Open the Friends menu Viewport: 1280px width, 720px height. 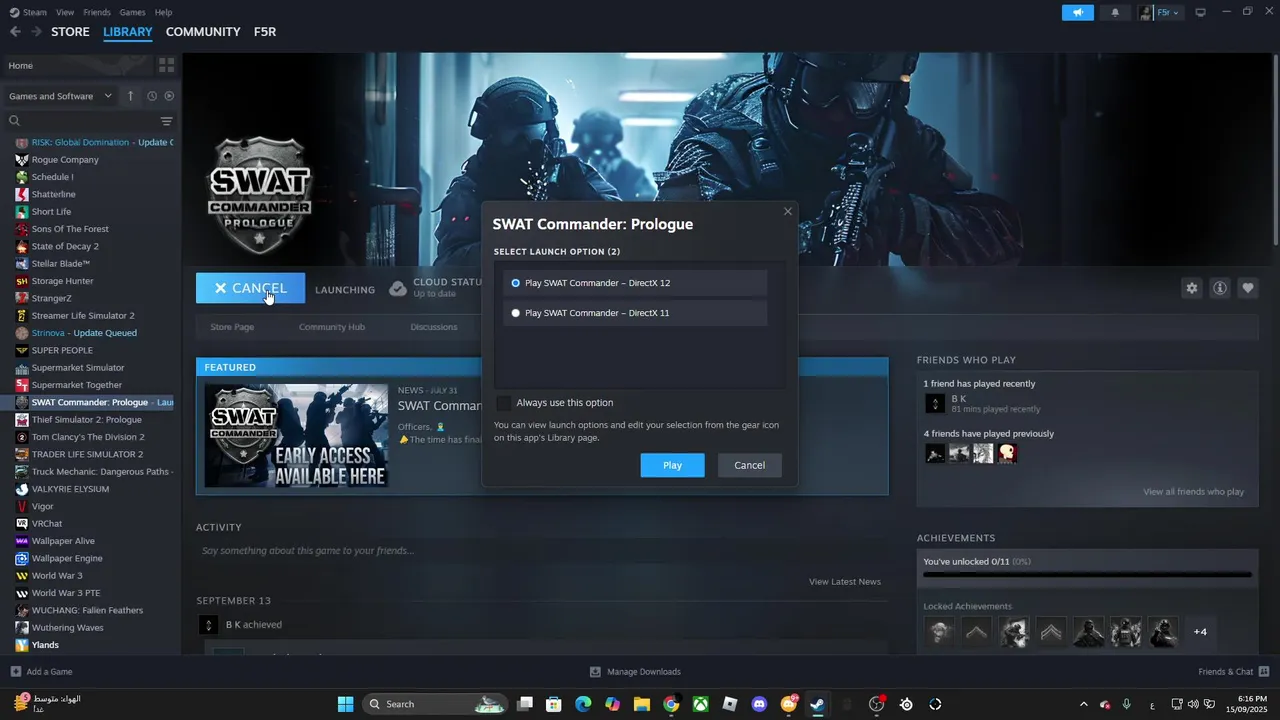pyautogui.click(x=97, y=12)
